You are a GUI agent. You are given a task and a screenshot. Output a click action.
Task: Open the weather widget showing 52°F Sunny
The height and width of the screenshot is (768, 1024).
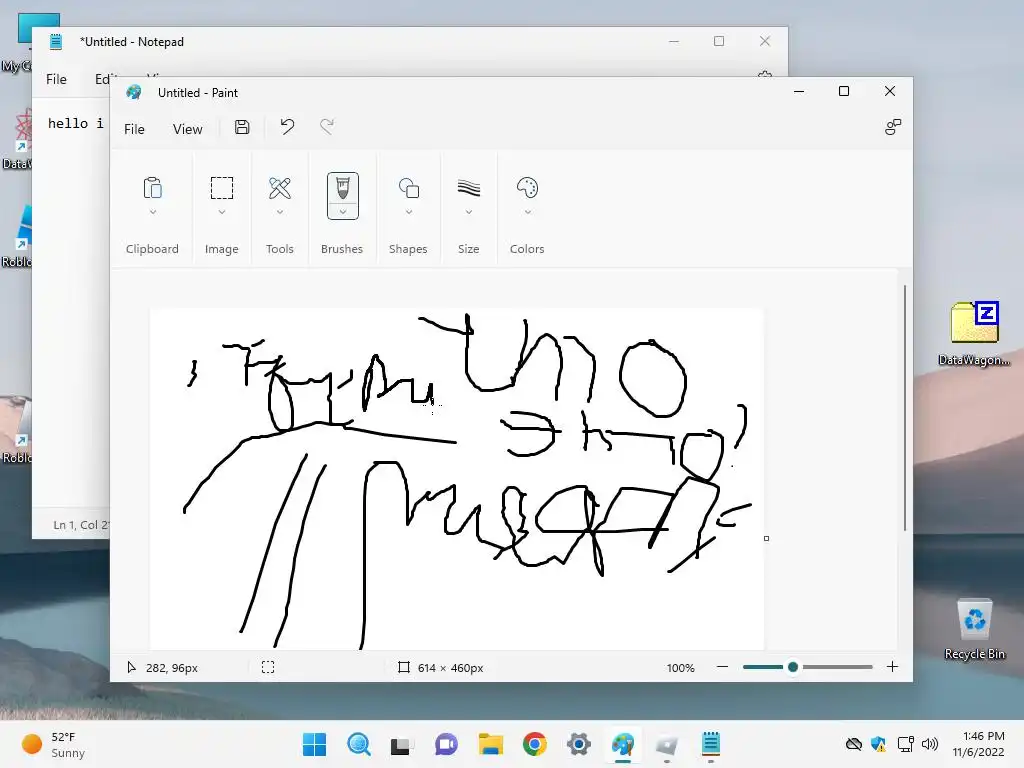[53, 744]
